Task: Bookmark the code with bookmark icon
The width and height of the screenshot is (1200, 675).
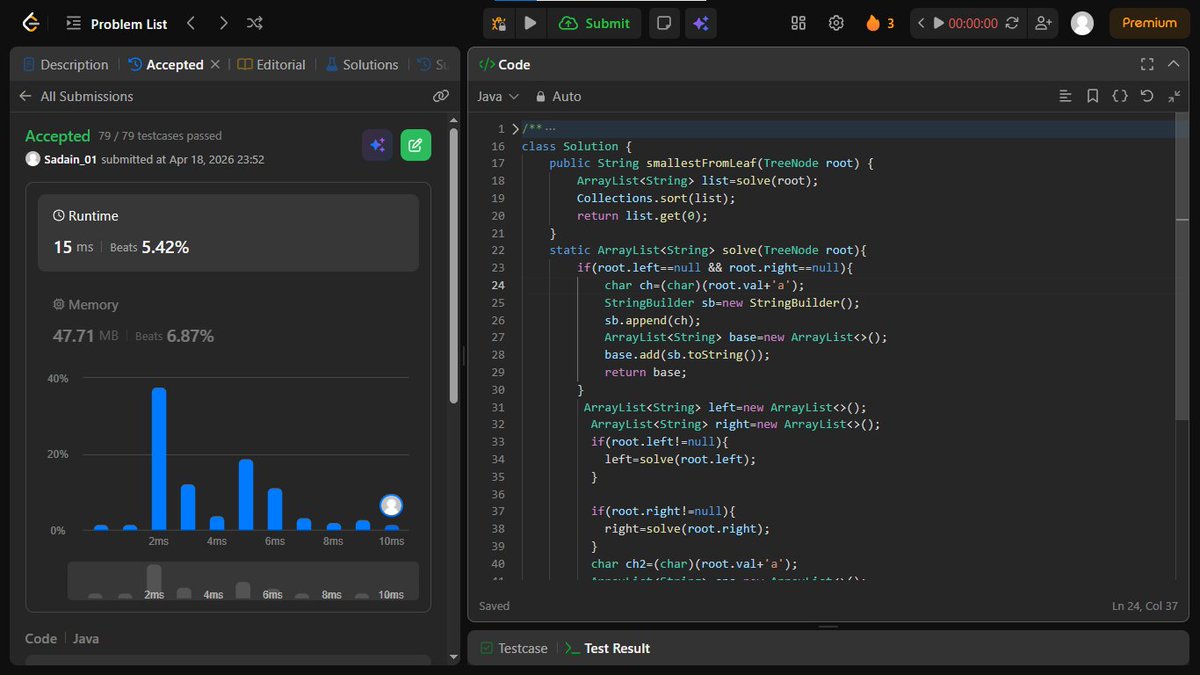Action: [x=1093, y=96]
